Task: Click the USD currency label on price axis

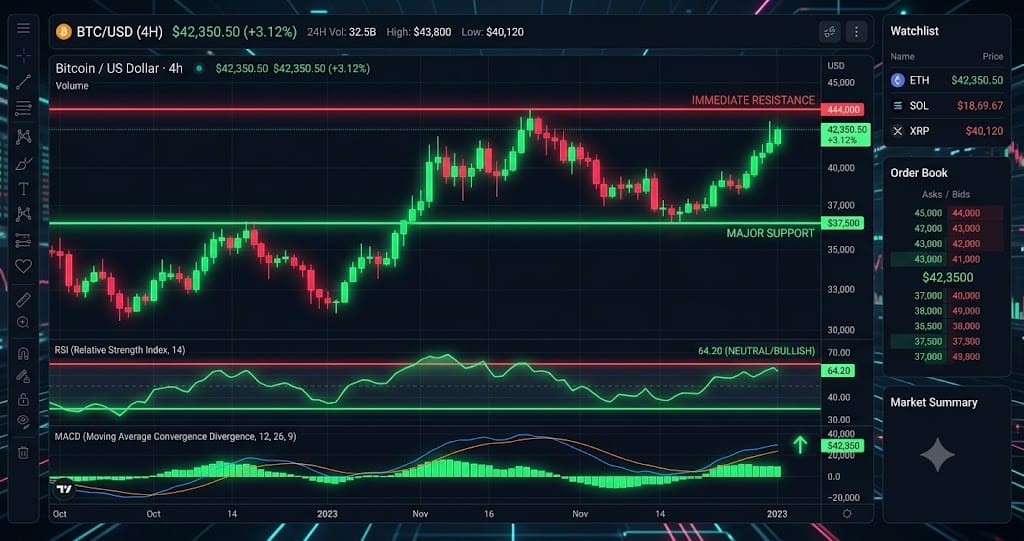Action: tap(836, 66)
